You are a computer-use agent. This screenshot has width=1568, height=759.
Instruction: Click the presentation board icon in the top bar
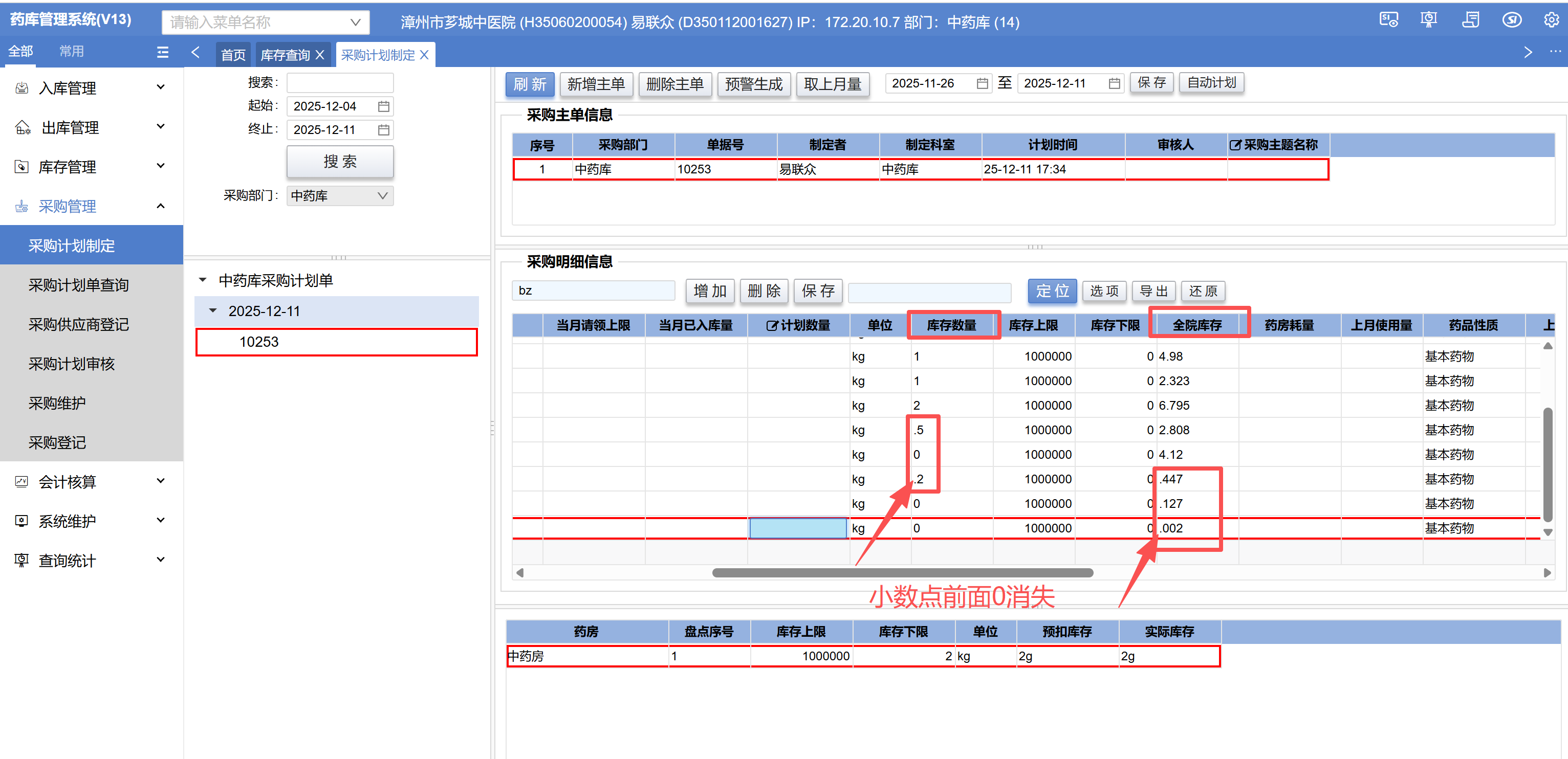(x=1429, y=20)
